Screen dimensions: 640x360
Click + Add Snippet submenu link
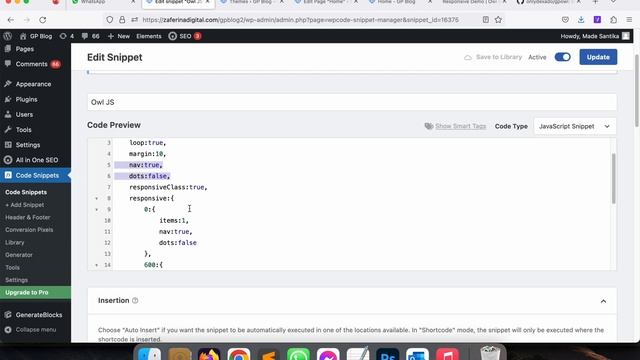[x=24, y=204]
